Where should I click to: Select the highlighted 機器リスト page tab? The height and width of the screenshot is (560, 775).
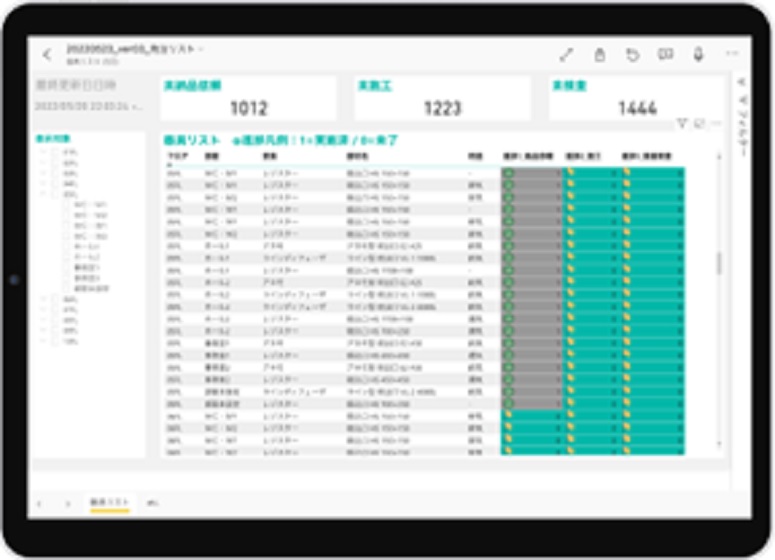click(109, 502)
